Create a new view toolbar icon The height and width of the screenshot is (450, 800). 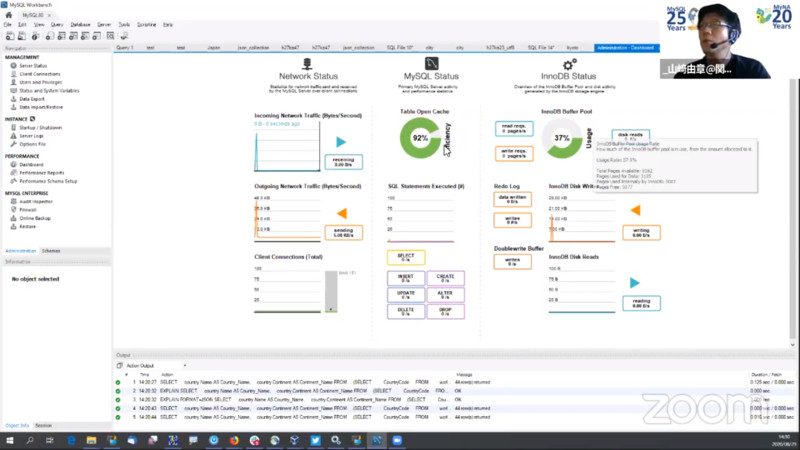[x=73, y=36]
